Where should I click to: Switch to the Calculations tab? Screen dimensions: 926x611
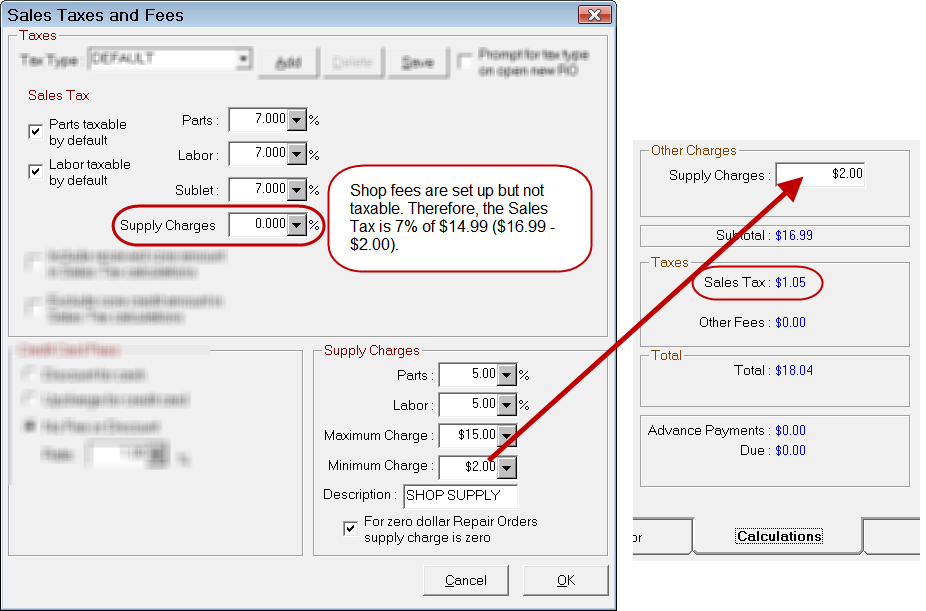778,537
